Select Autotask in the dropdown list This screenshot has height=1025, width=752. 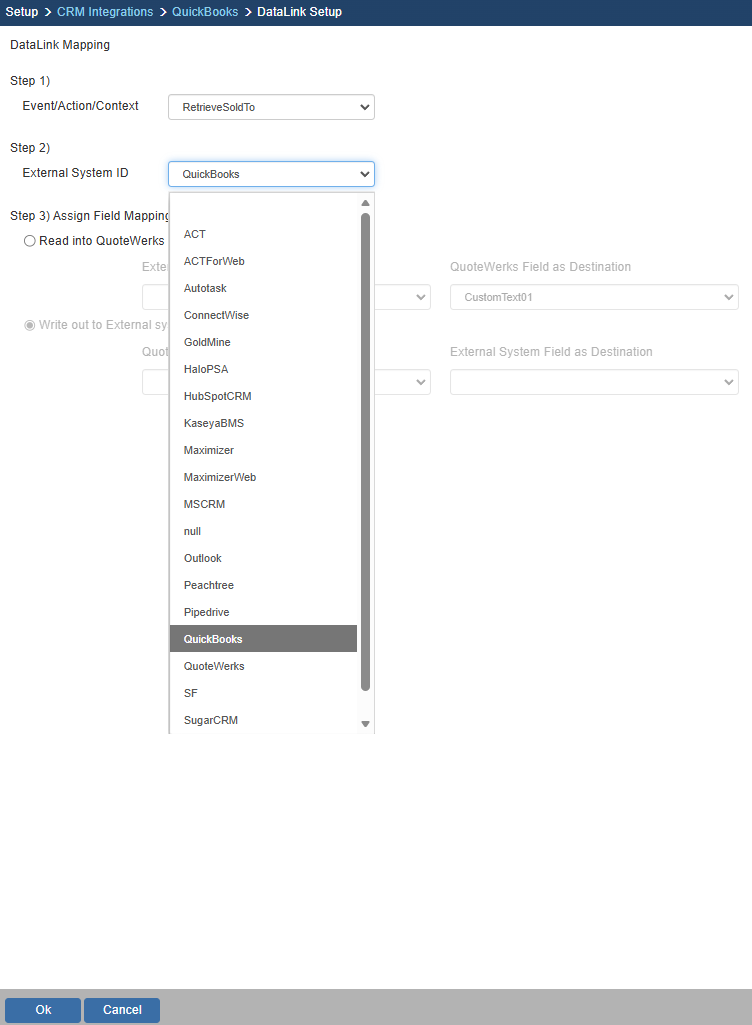(205, 288)
